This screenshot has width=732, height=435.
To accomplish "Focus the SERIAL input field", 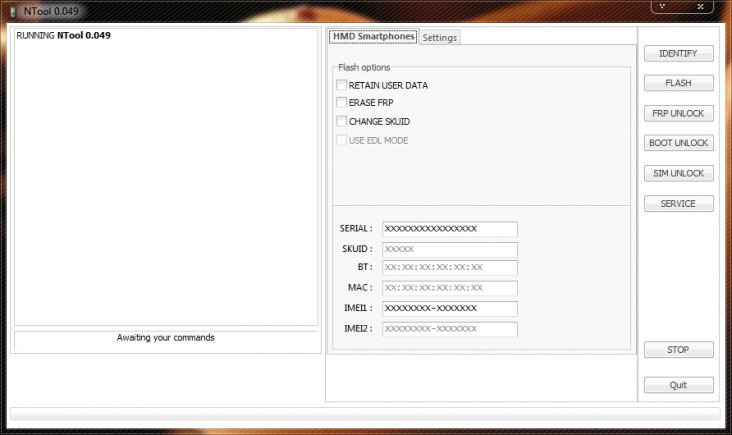I will (x=450, y=229).
